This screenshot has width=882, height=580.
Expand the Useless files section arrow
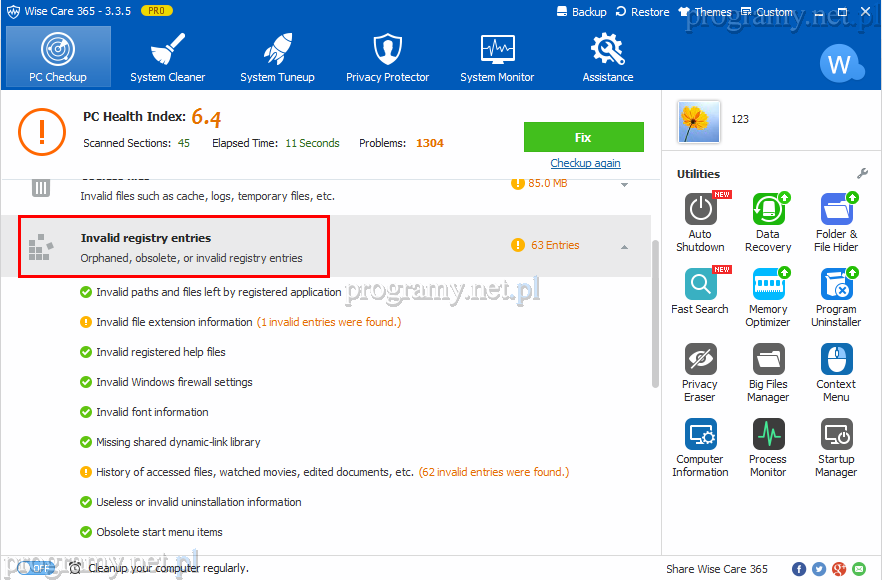tap(624, 184)
